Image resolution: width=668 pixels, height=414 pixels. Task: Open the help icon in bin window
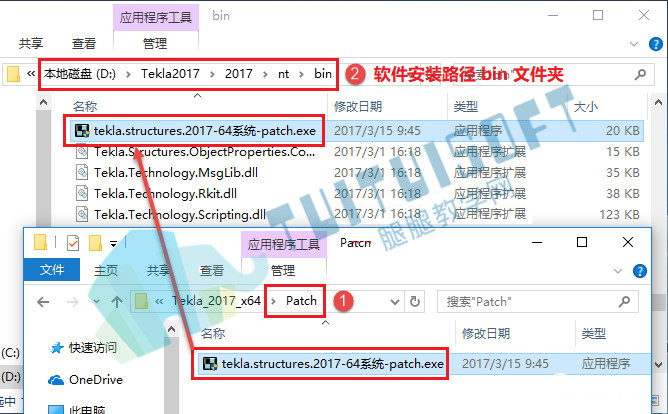656,44
